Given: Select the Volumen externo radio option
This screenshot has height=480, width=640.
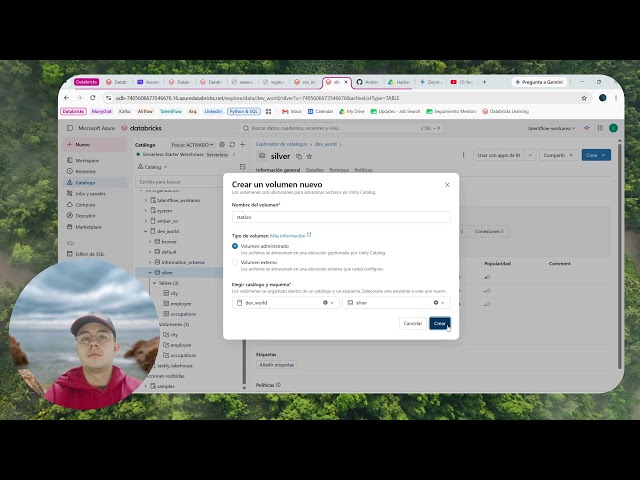Looking at the screenshot, I should (235, 262).
